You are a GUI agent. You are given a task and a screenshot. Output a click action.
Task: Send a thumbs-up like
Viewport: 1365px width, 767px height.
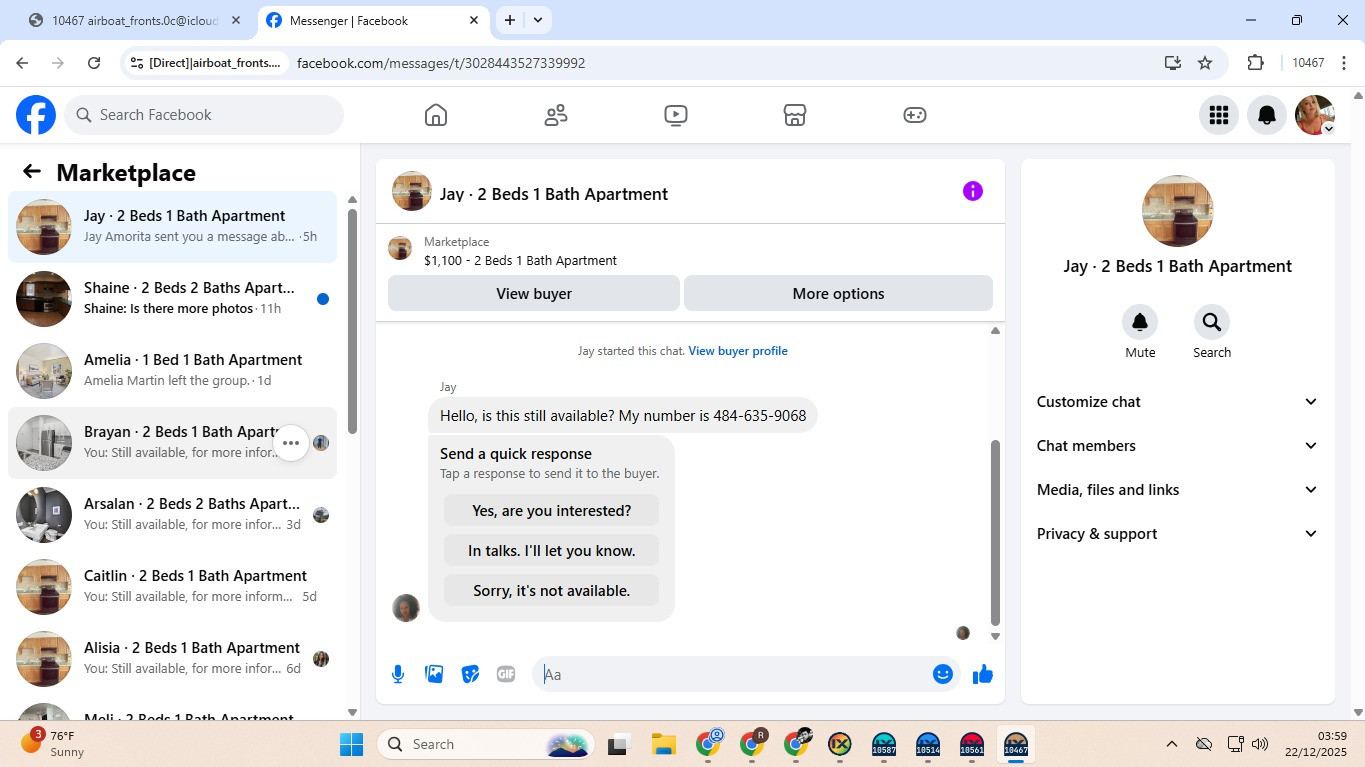point(983,674)
